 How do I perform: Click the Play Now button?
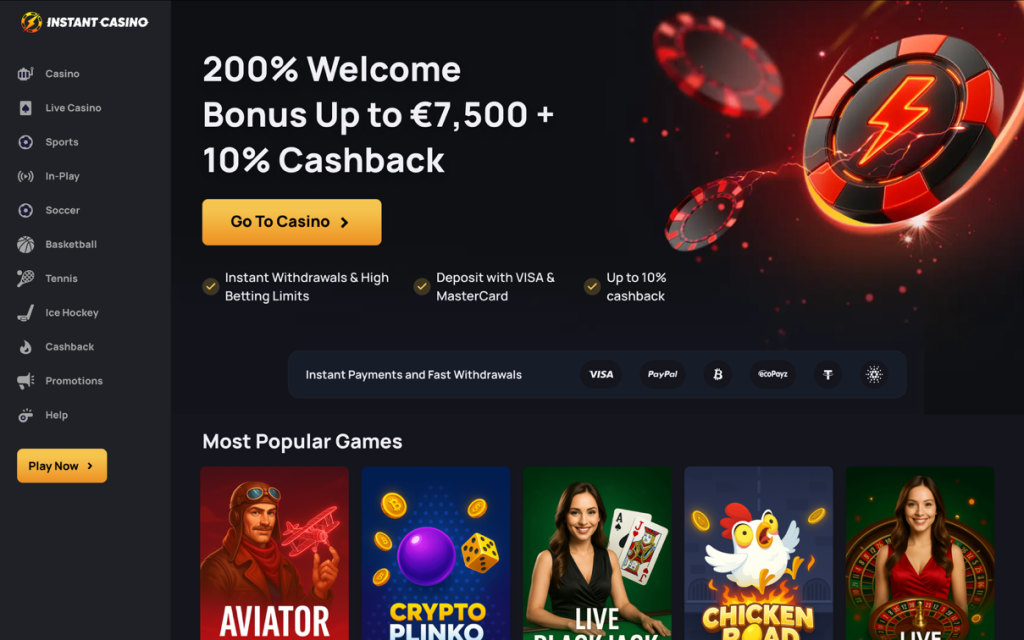(62, 466)
